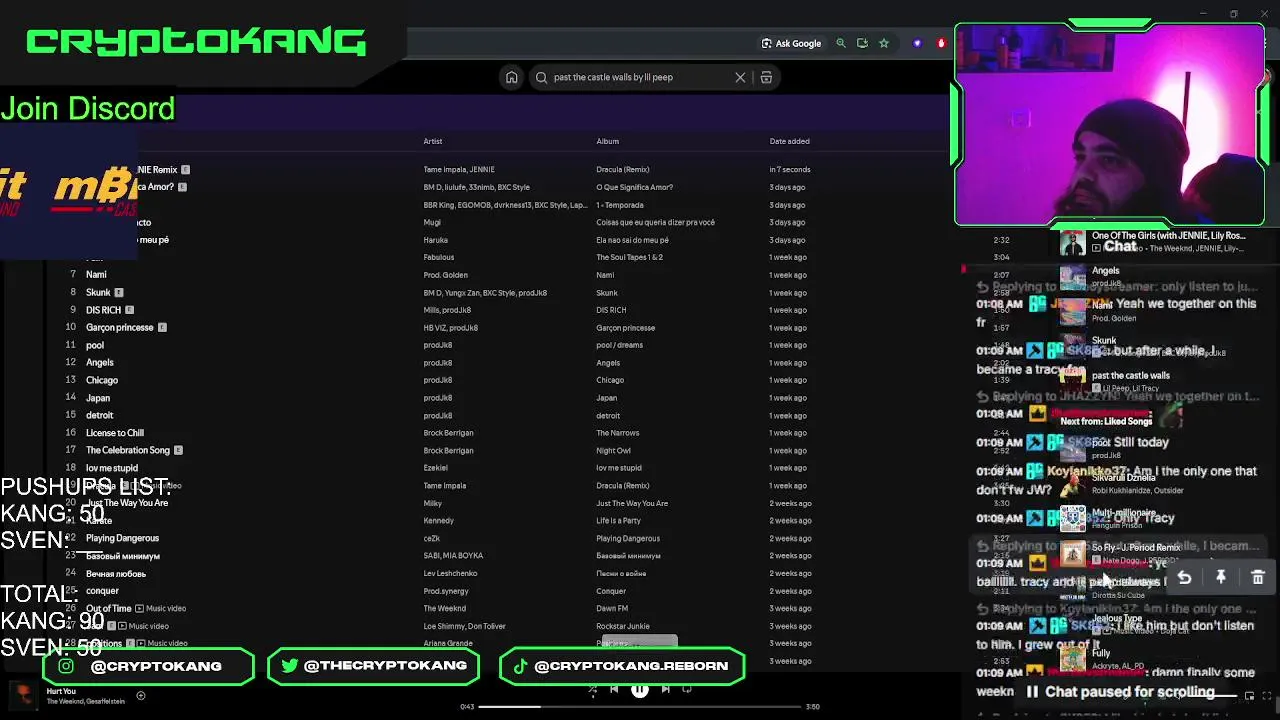Click the Instagram @CRYPTOKANG badge
1280x720 pixels.
(x=148, y=666)
